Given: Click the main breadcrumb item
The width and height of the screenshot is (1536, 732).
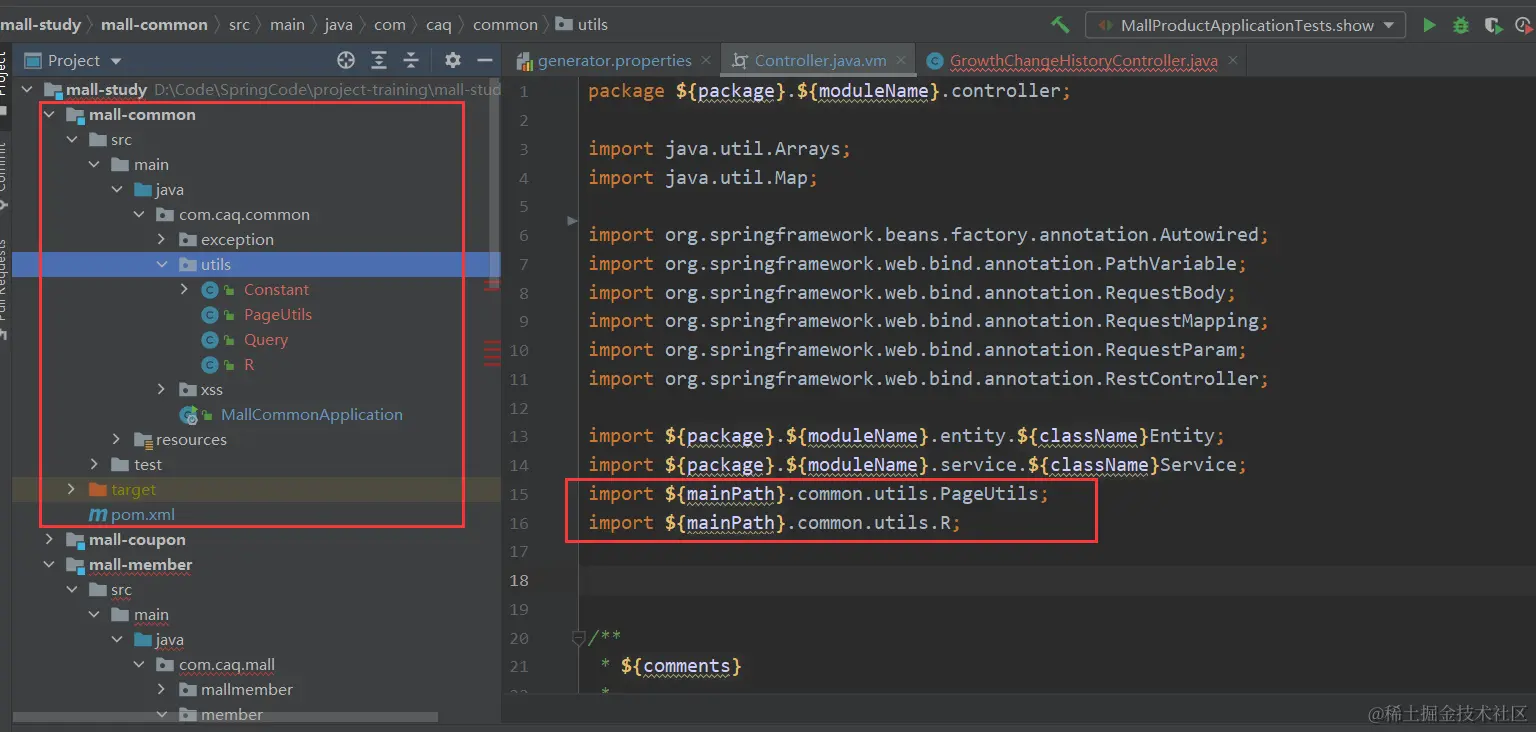Looking at the screenshot, I should pyautogui.click(x=287, y=25).
